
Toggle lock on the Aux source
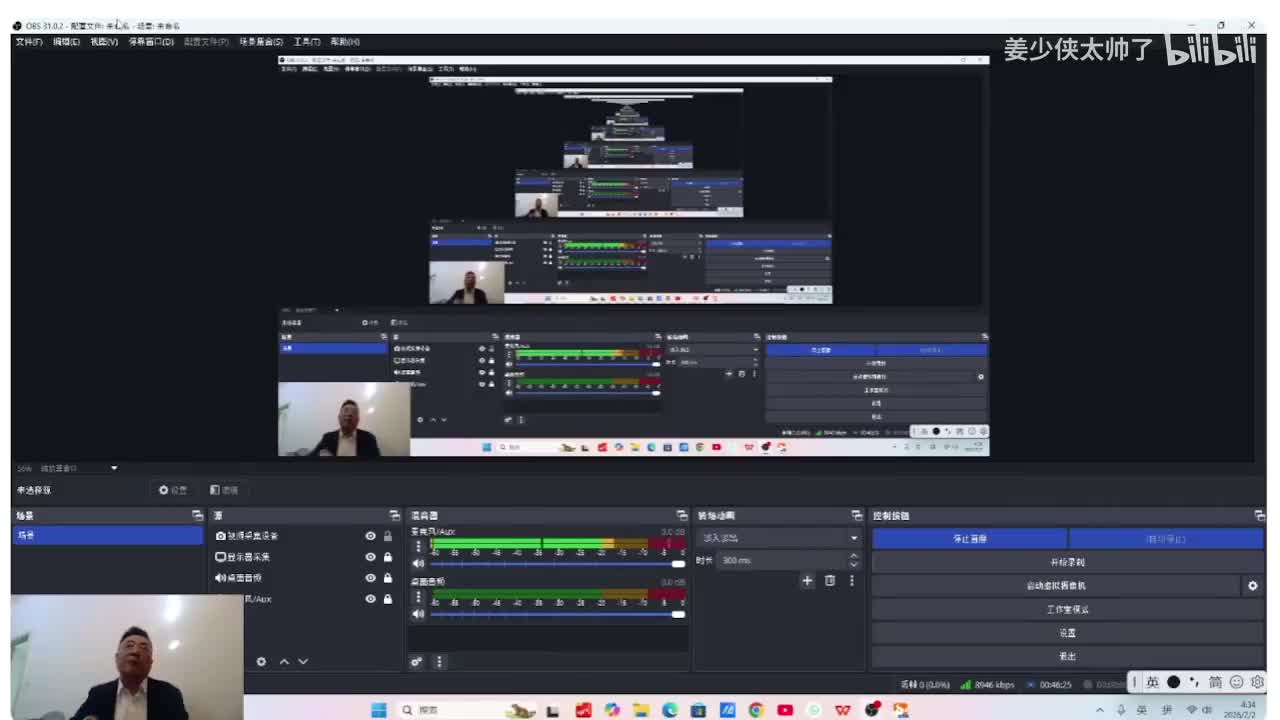(388, 599)
